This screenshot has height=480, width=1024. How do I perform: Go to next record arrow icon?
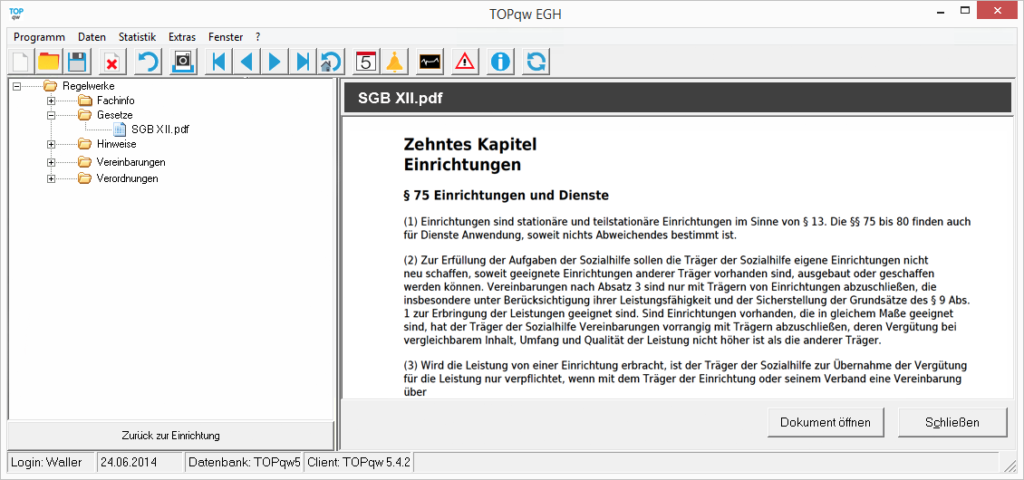274,62
